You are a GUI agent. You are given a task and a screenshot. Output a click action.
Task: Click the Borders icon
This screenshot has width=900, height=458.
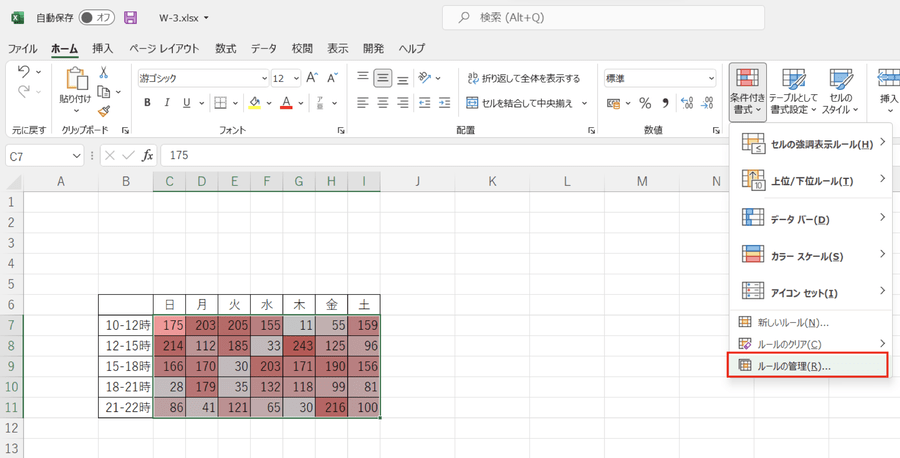[220, 103]
